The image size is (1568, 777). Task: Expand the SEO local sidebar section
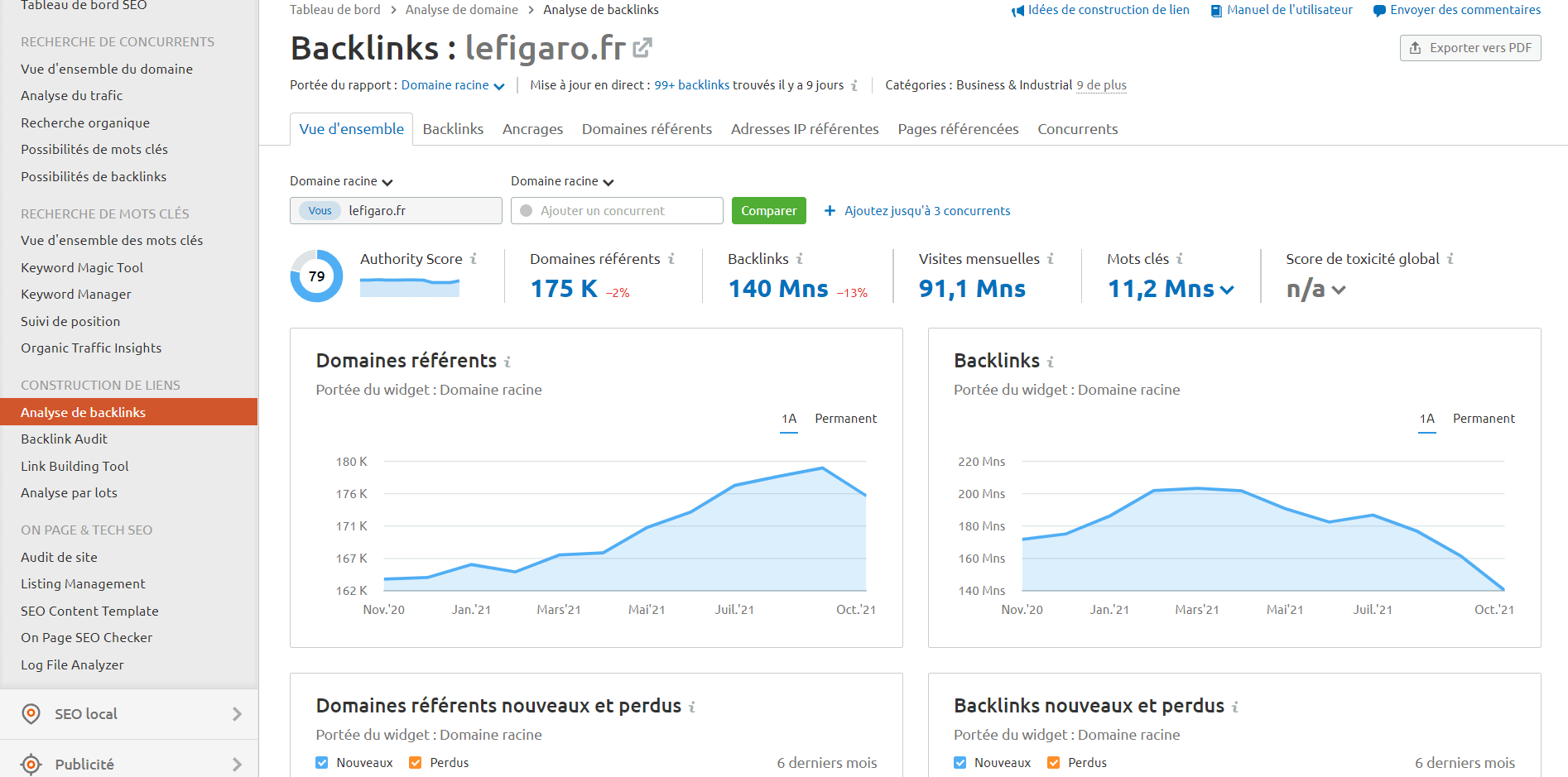(x=237, y=714)
